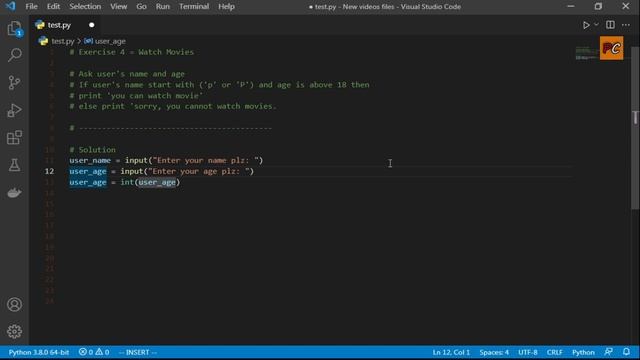
Task: Click the '# Exercise 4 - Watch Movies' comment
Action: 131,52
